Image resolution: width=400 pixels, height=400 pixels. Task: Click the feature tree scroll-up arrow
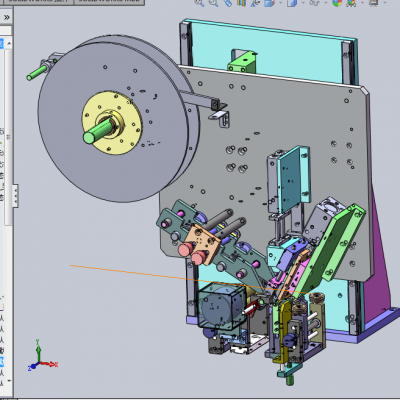(x=9, y=44)
